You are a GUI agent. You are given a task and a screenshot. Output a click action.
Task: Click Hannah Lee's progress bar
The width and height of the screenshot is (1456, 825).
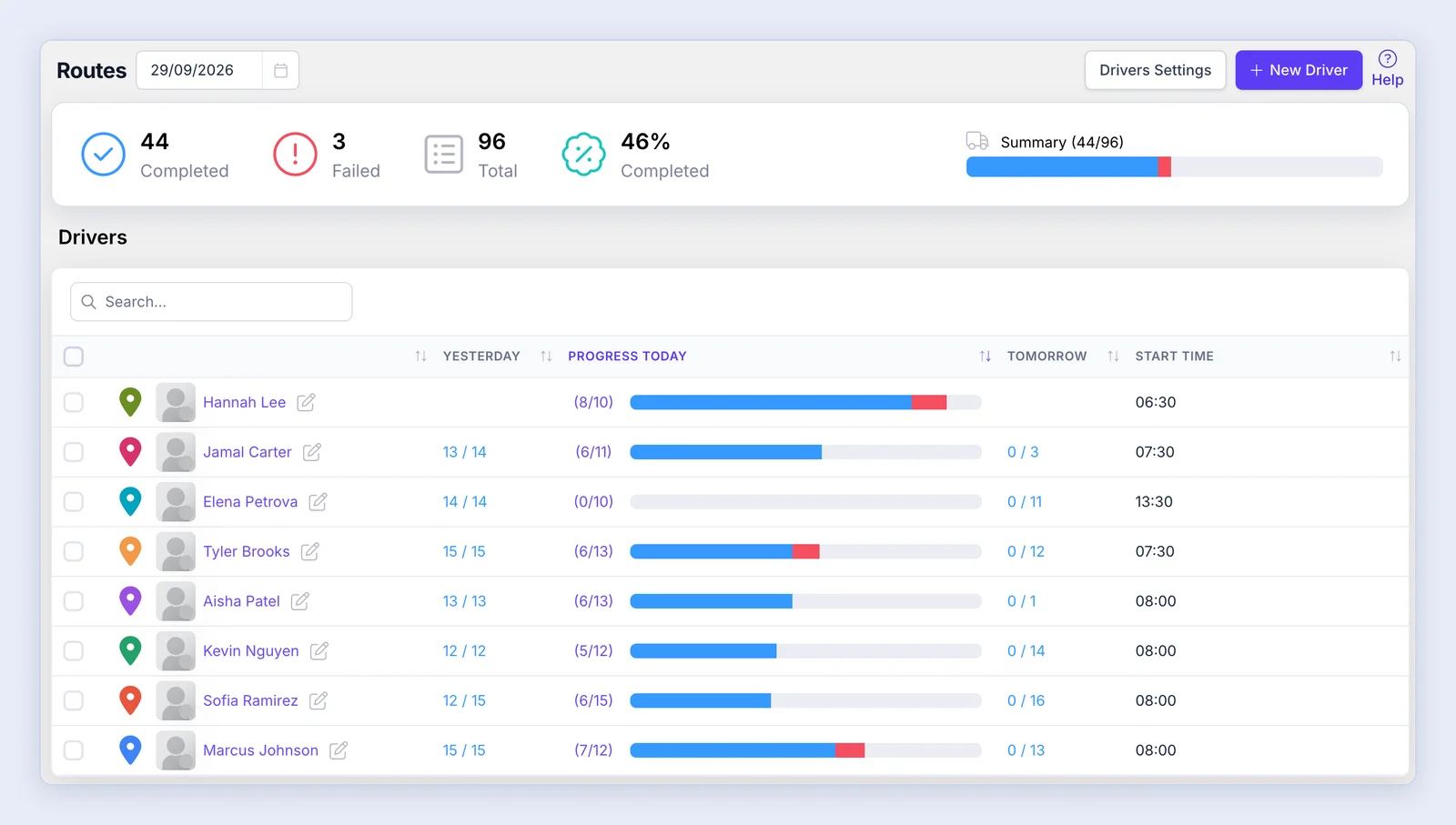[805, 402]
